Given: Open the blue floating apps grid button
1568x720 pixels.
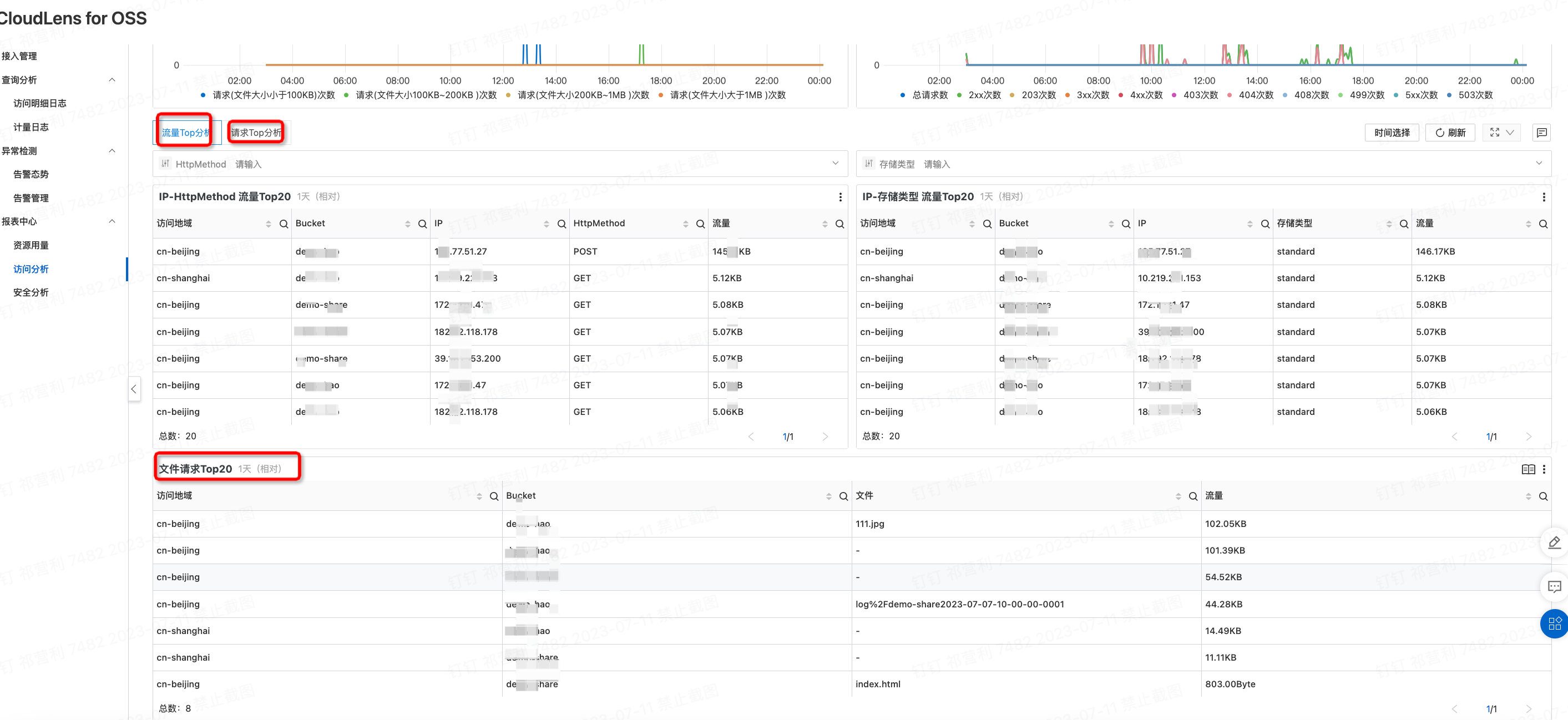Looking at the screenshot, I should [x=1554, y=623].
